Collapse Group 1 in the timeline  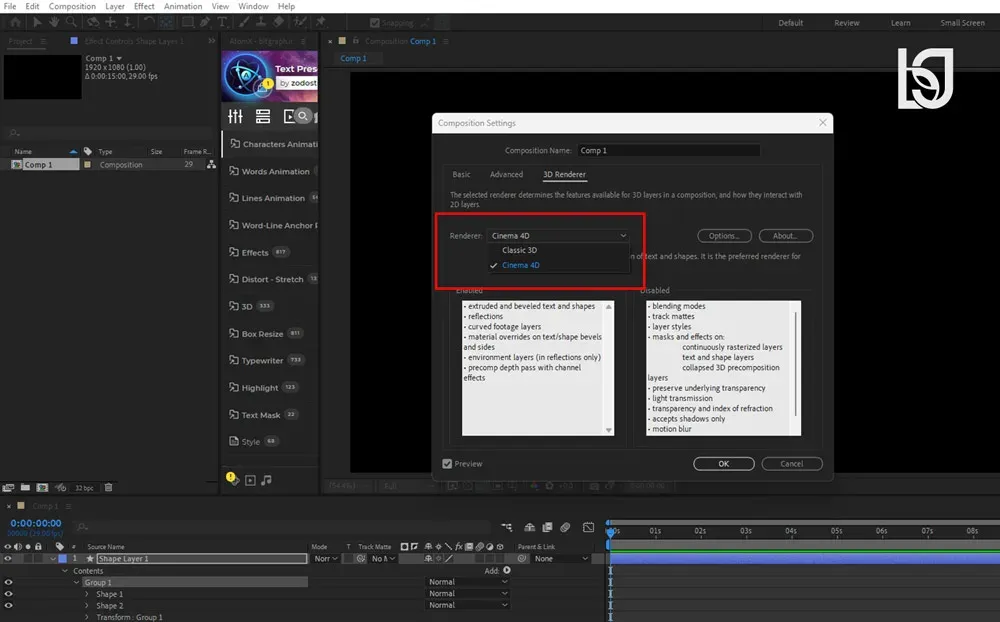[x=77, y=582]
